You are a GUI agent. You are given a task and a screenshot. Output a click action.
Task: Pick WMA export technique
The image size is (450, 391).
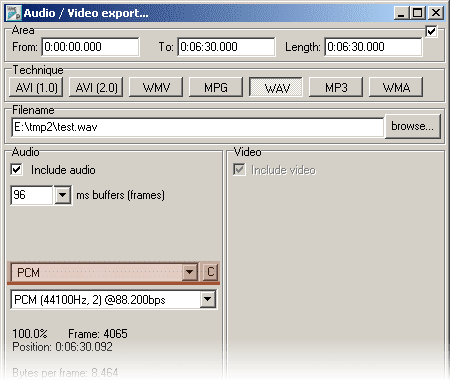pos(396,88)
